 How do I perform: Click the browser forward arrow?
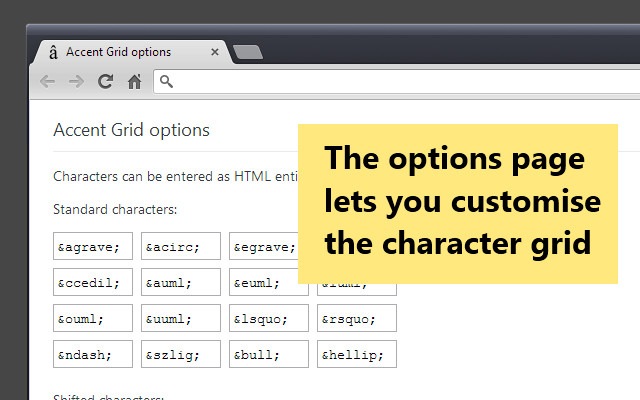76,82
